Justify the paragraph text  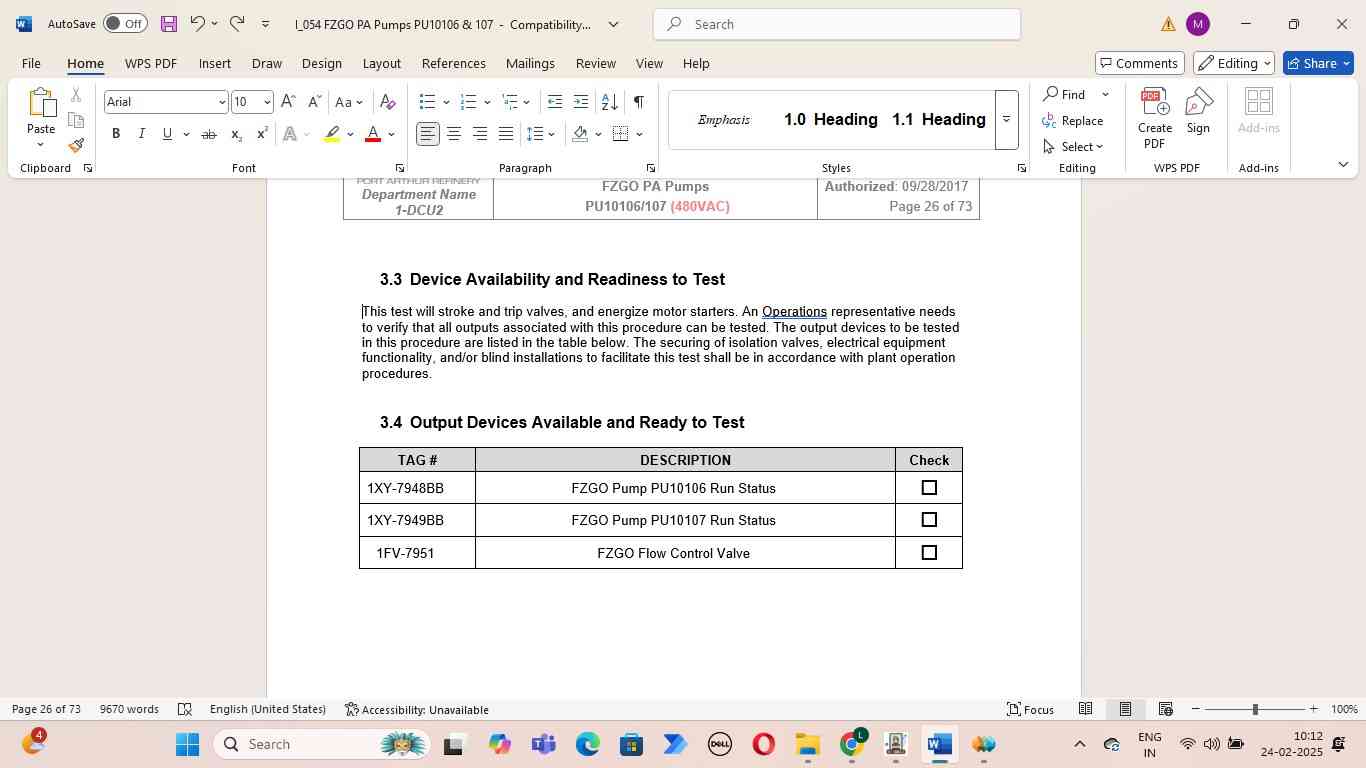[506, 134]
